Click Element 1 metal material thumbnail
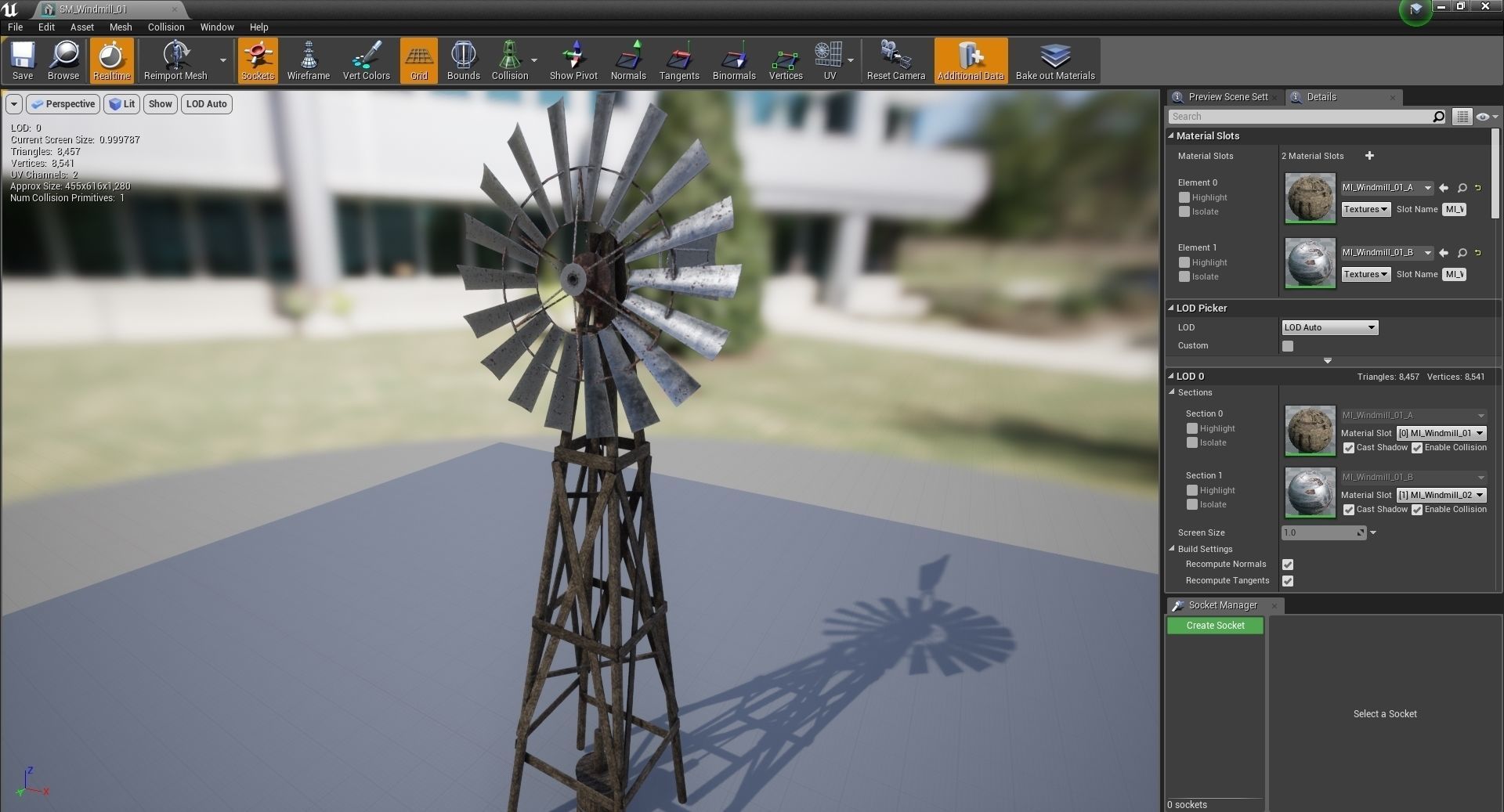This screenshot has width=1504, height=812. (1310, 262)
